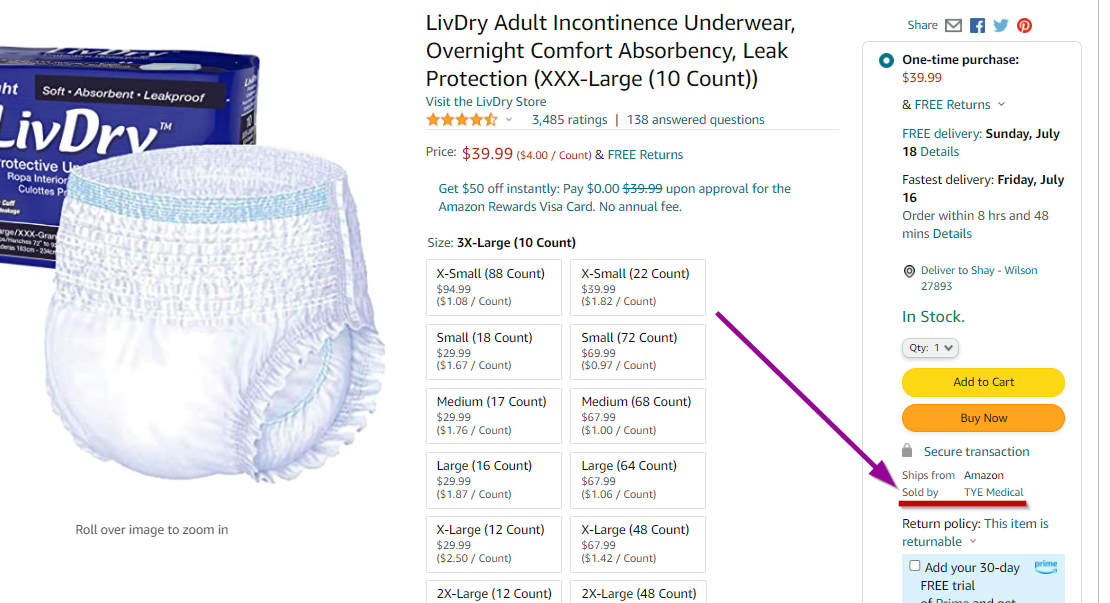
Task: Expand FREE Returns chevron in buy box
Action: [1001, 105]
